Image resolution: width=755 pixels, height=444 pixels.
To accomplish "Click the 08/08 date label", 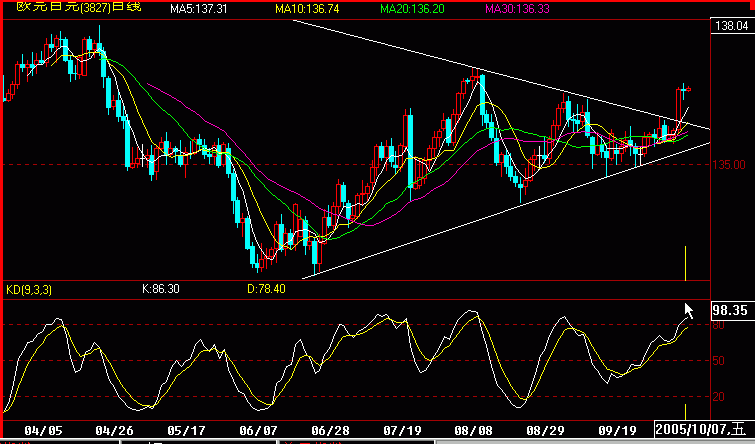I will click(473, 430).
